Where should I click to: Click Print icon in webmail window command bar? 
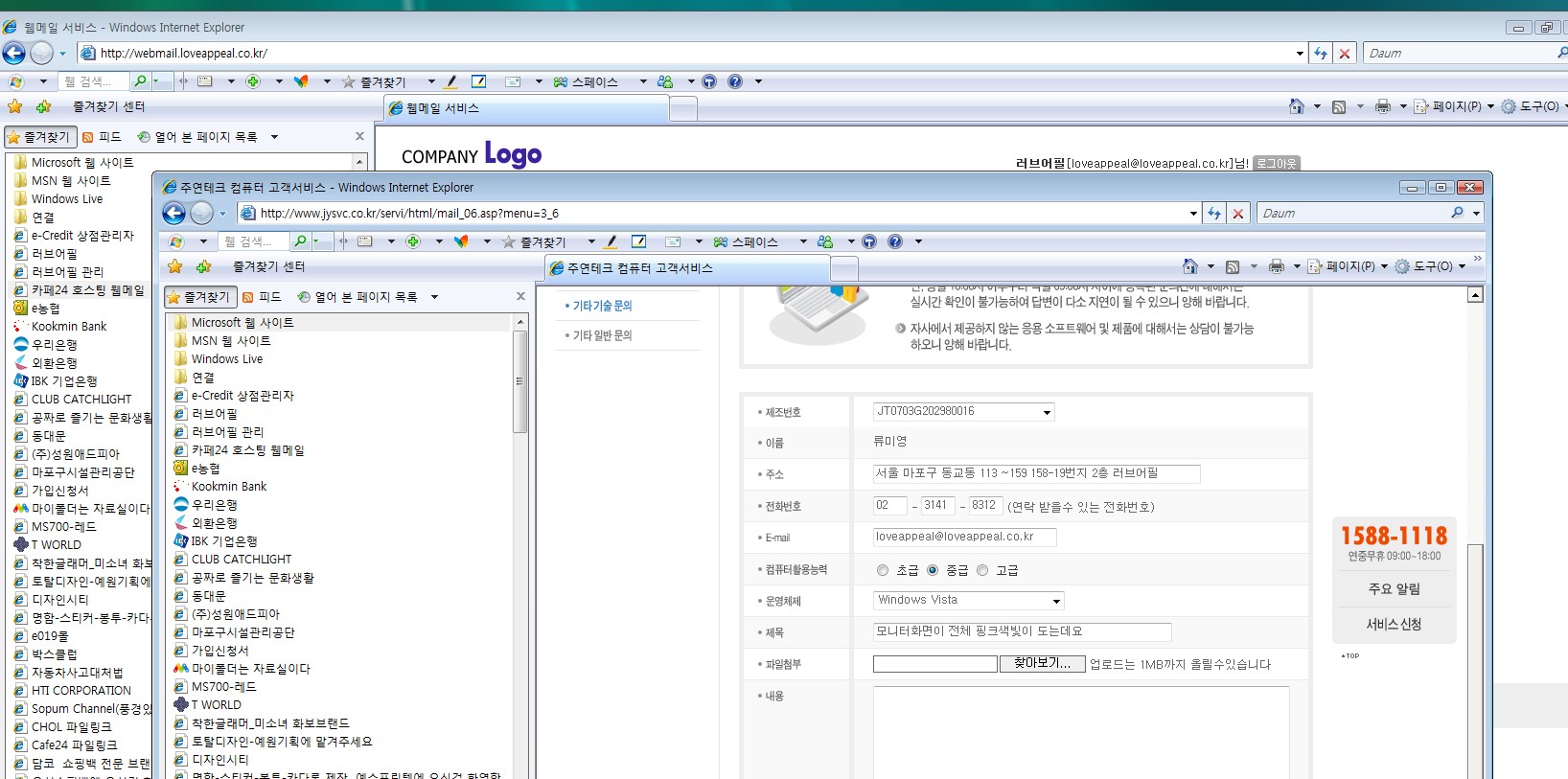[1382, 106]
